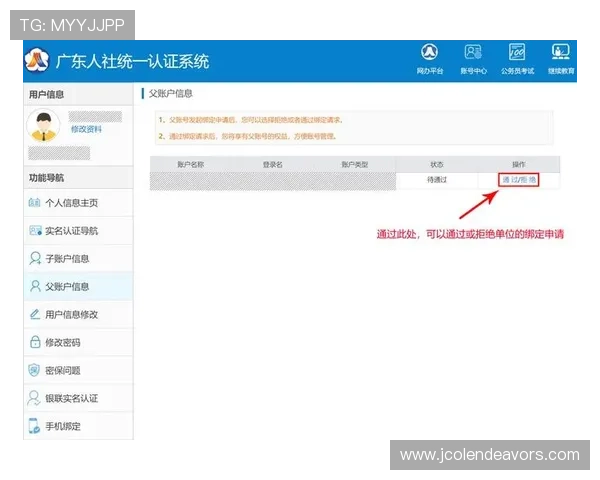Click the 账户名称 column header
The width and height of the screenshot is (600, 480).
[x=191, y=165]
